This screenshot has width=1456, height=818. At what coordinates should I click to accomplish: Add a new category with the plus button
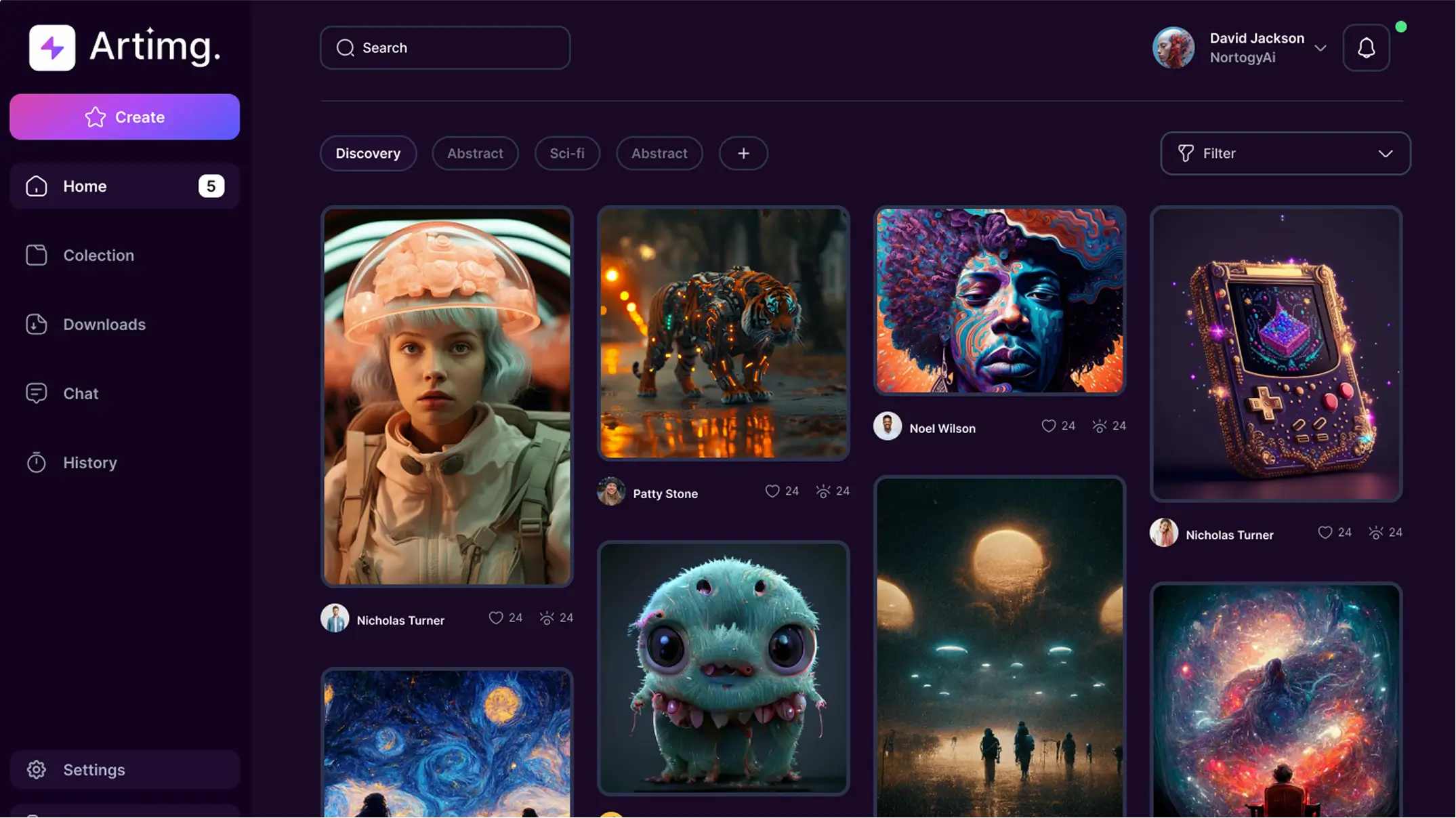pyautogui.click(x=743, y=154)
